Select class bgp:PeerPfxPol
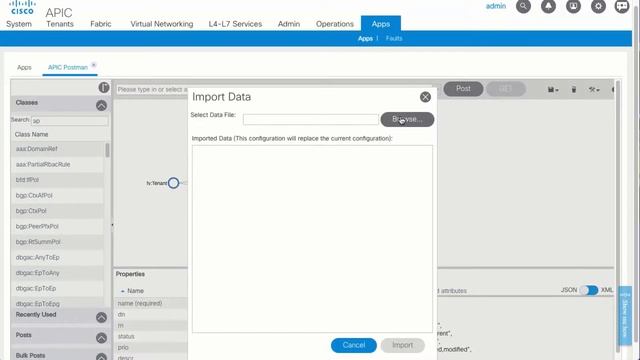The height and width of the screenshot is (360, 640). tap(57, 227)
